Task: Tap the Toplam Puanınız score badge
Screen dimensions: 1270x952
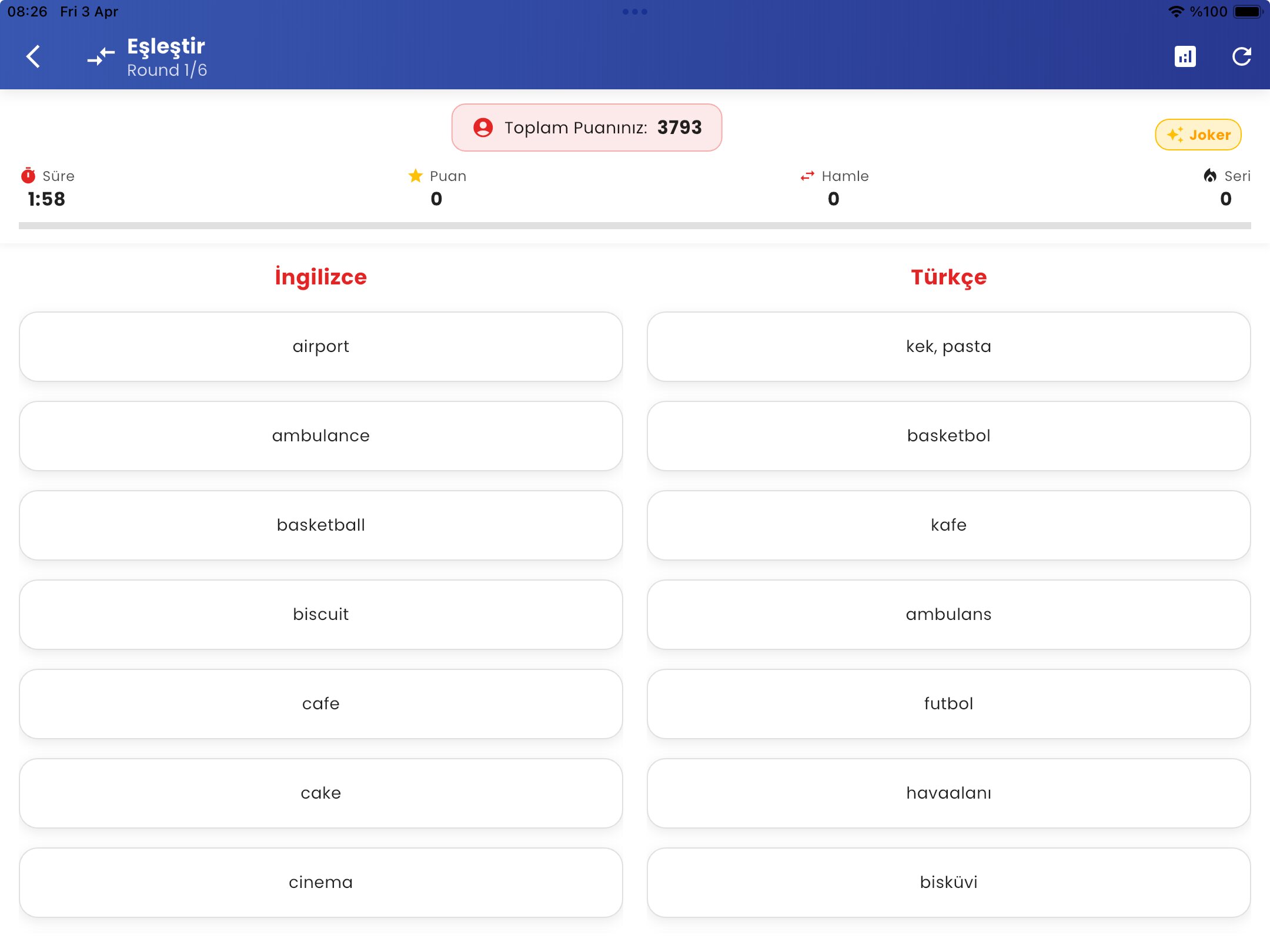Action: click(586, 128)
